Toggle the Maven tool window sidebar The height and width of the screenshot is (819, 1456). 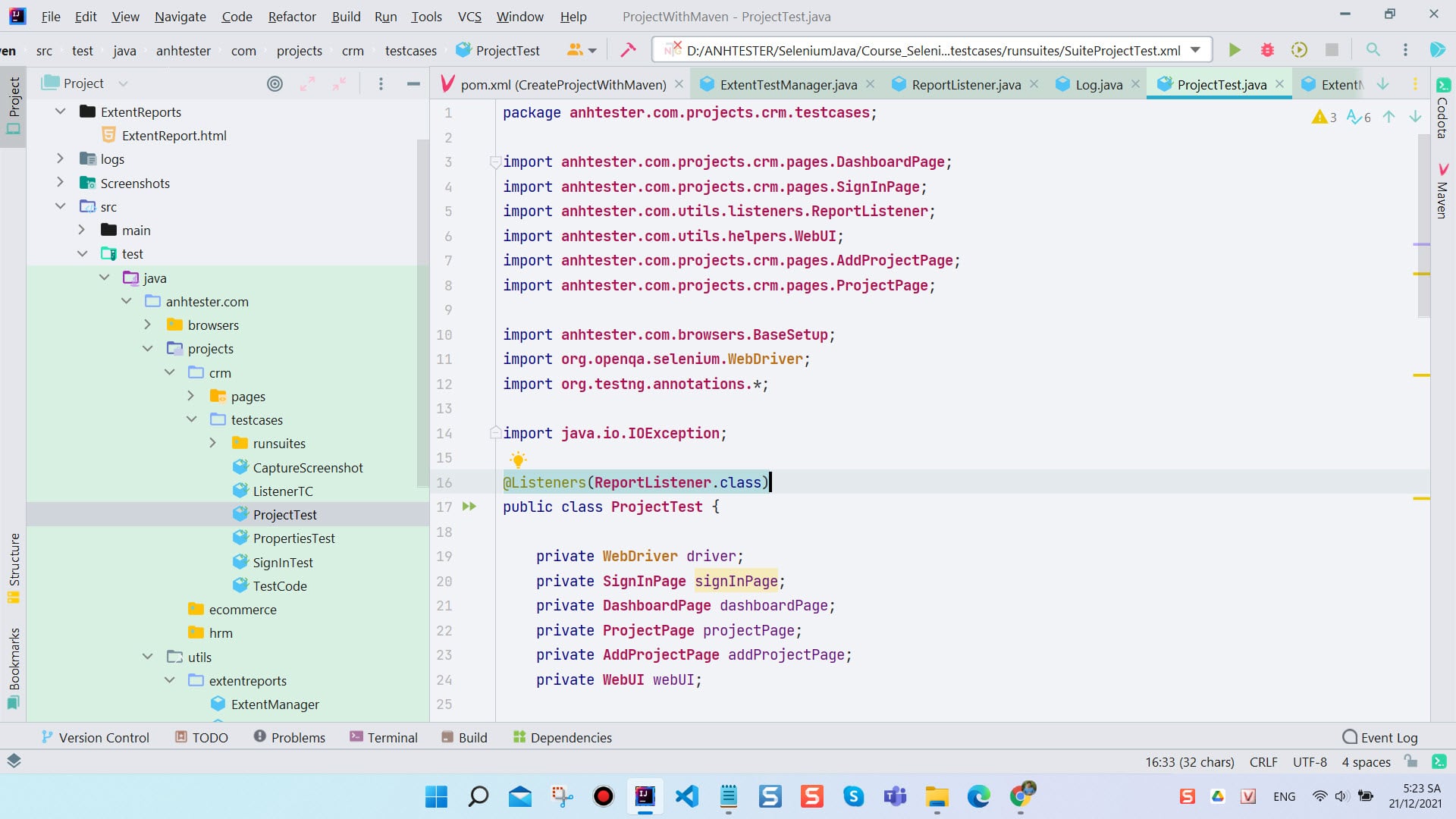click(1442, 191)
